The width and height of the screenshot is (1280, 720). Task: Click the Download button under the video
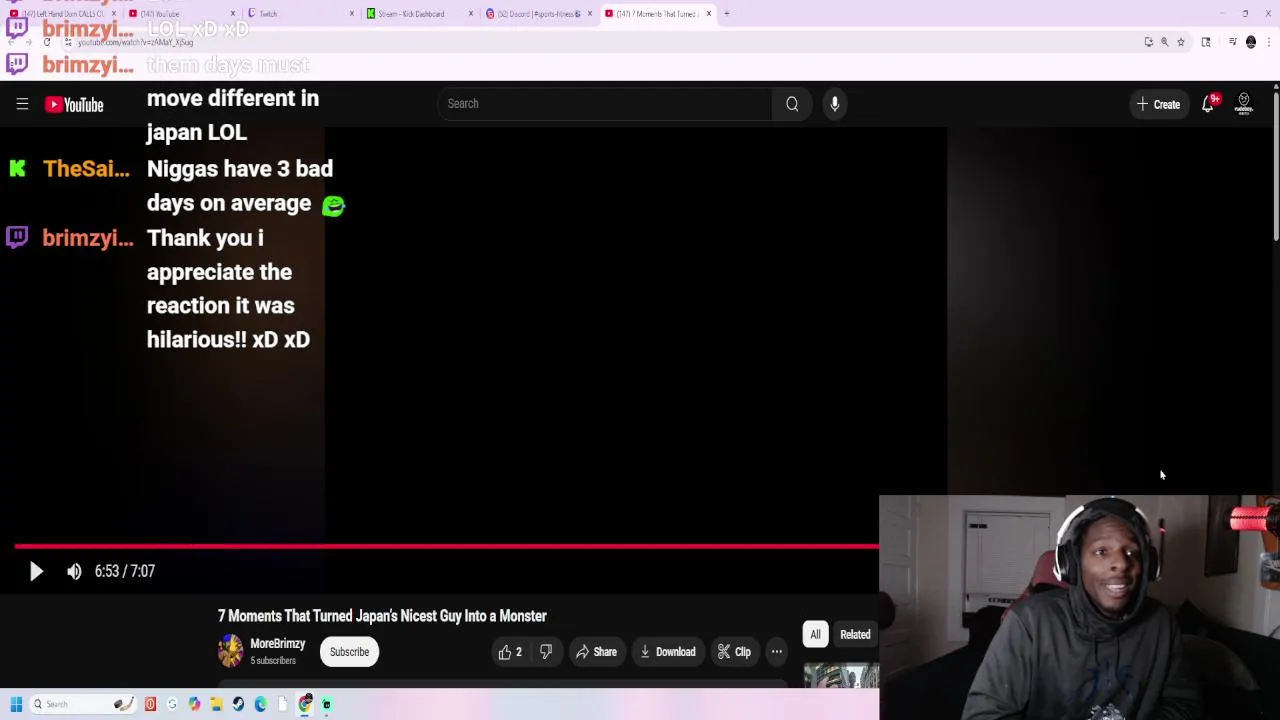667,652
